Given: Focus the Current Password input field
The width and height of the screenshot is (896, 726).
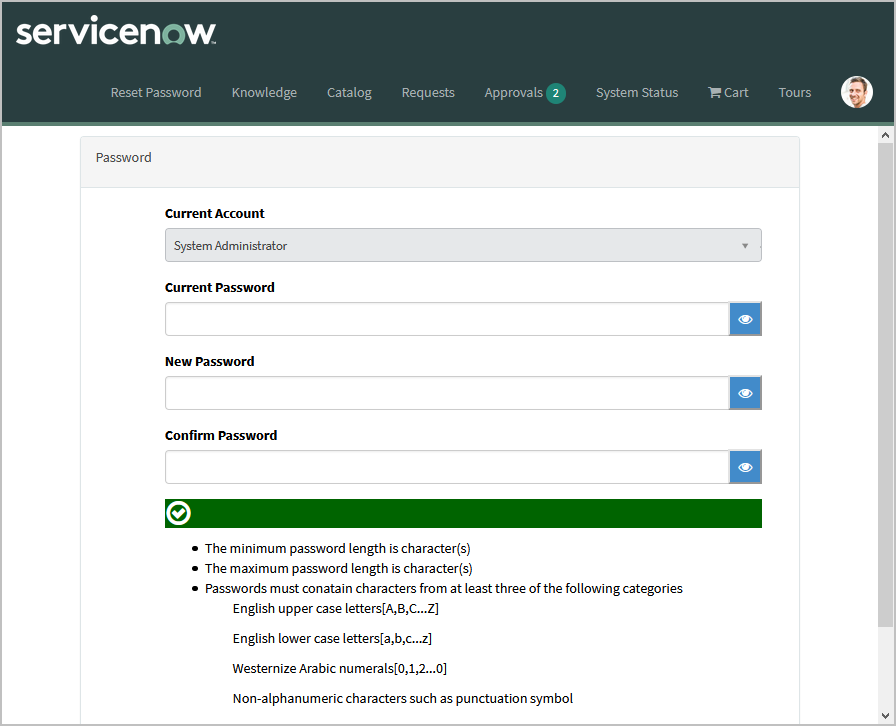Looking at the screenshot, I should tap(447, 319).
